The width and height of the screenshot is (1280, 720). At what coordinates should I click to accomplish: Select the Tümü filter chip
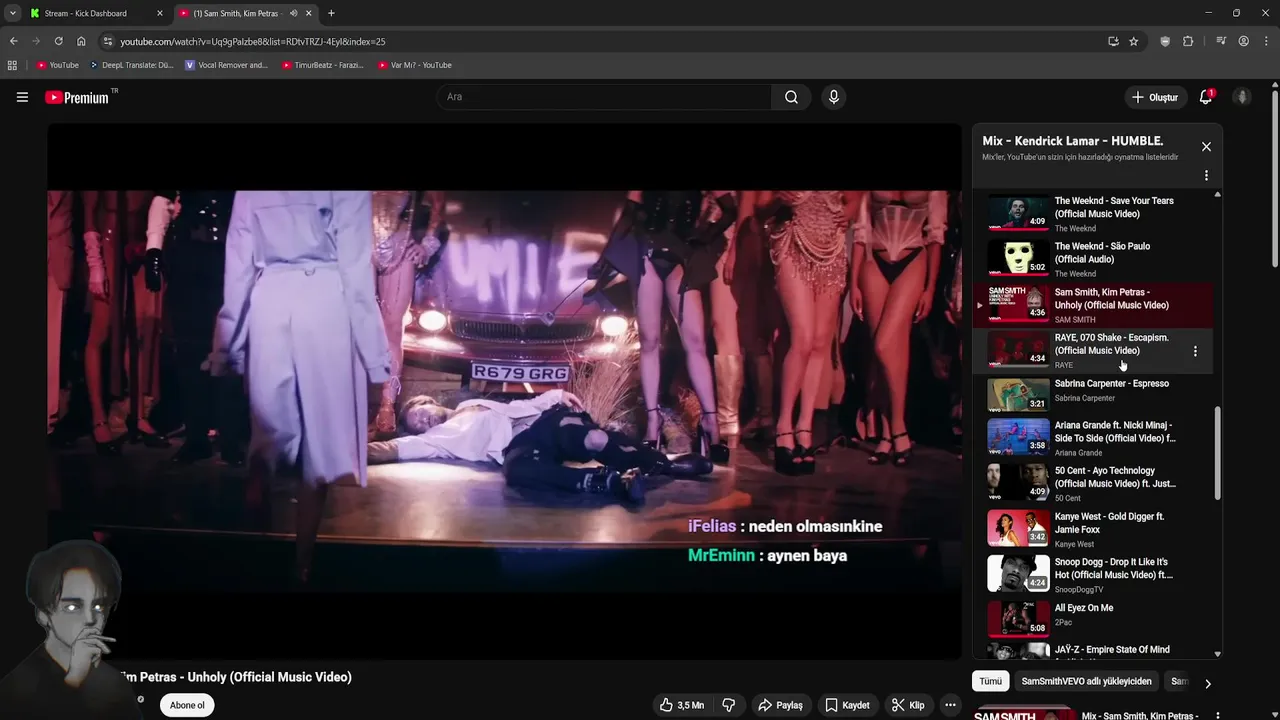click(x=990, y=681)
